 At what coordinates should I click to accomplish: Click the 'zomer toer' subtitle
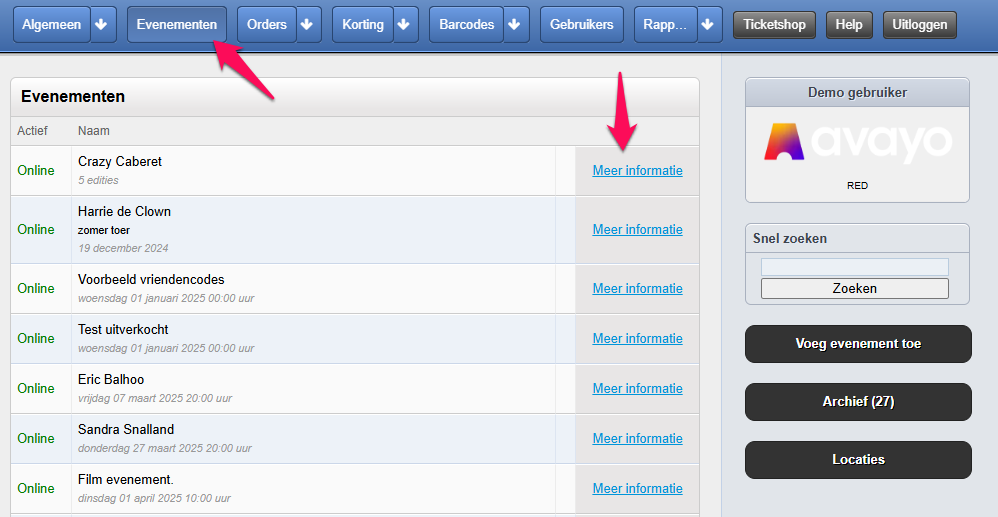104,230
